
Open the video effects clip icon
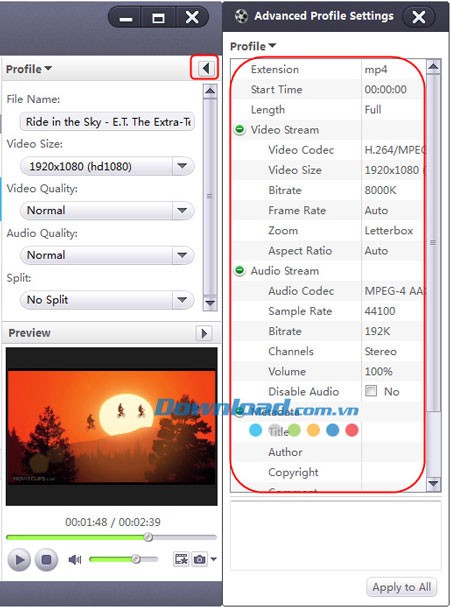[181, 559]
